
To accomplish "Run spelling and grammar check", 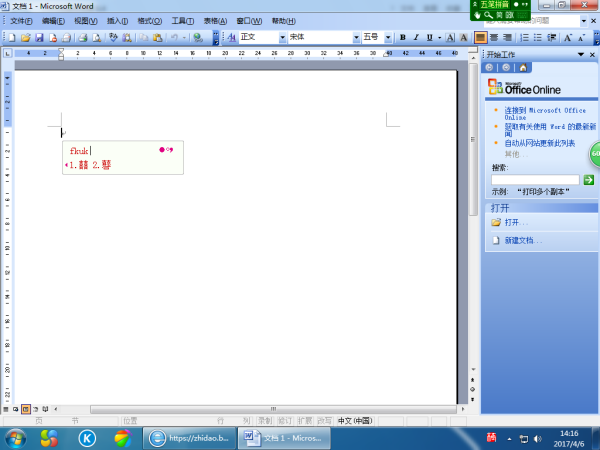I will (113, 38).
